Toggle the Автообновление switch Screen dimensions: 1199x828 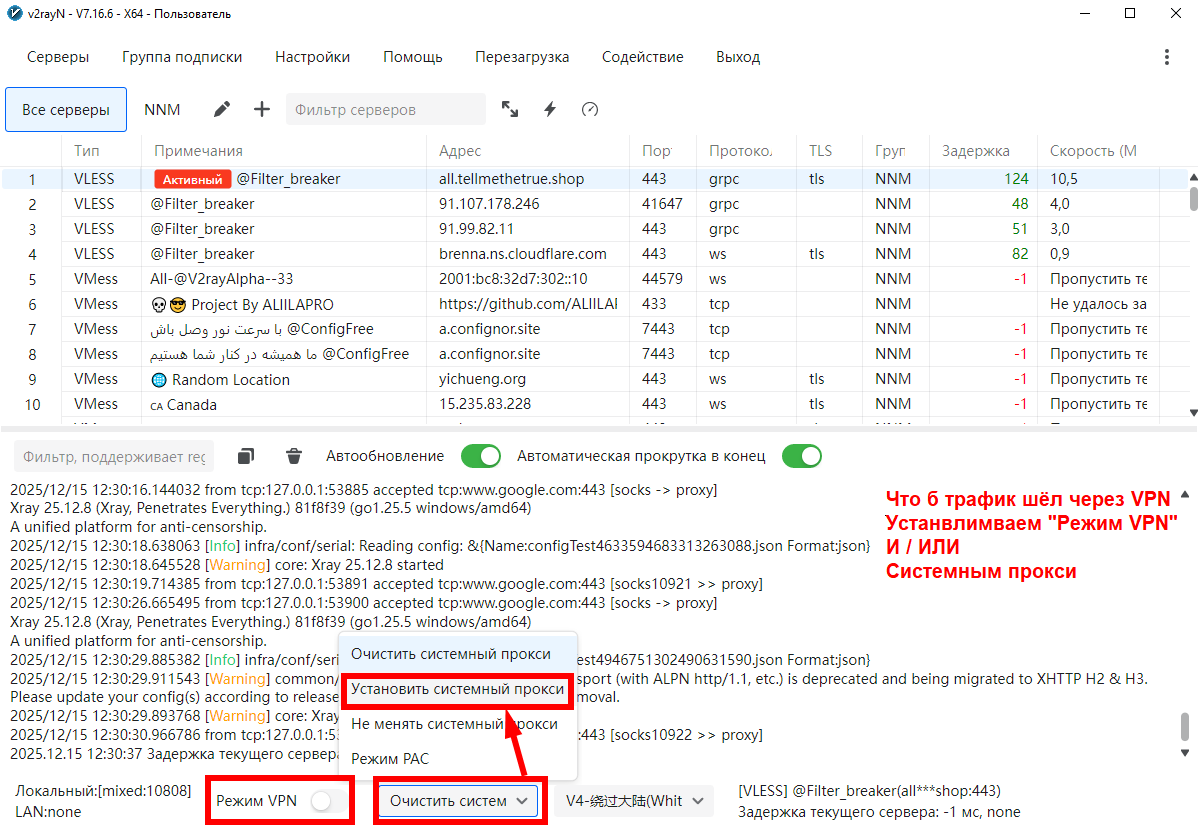point(481,456)
